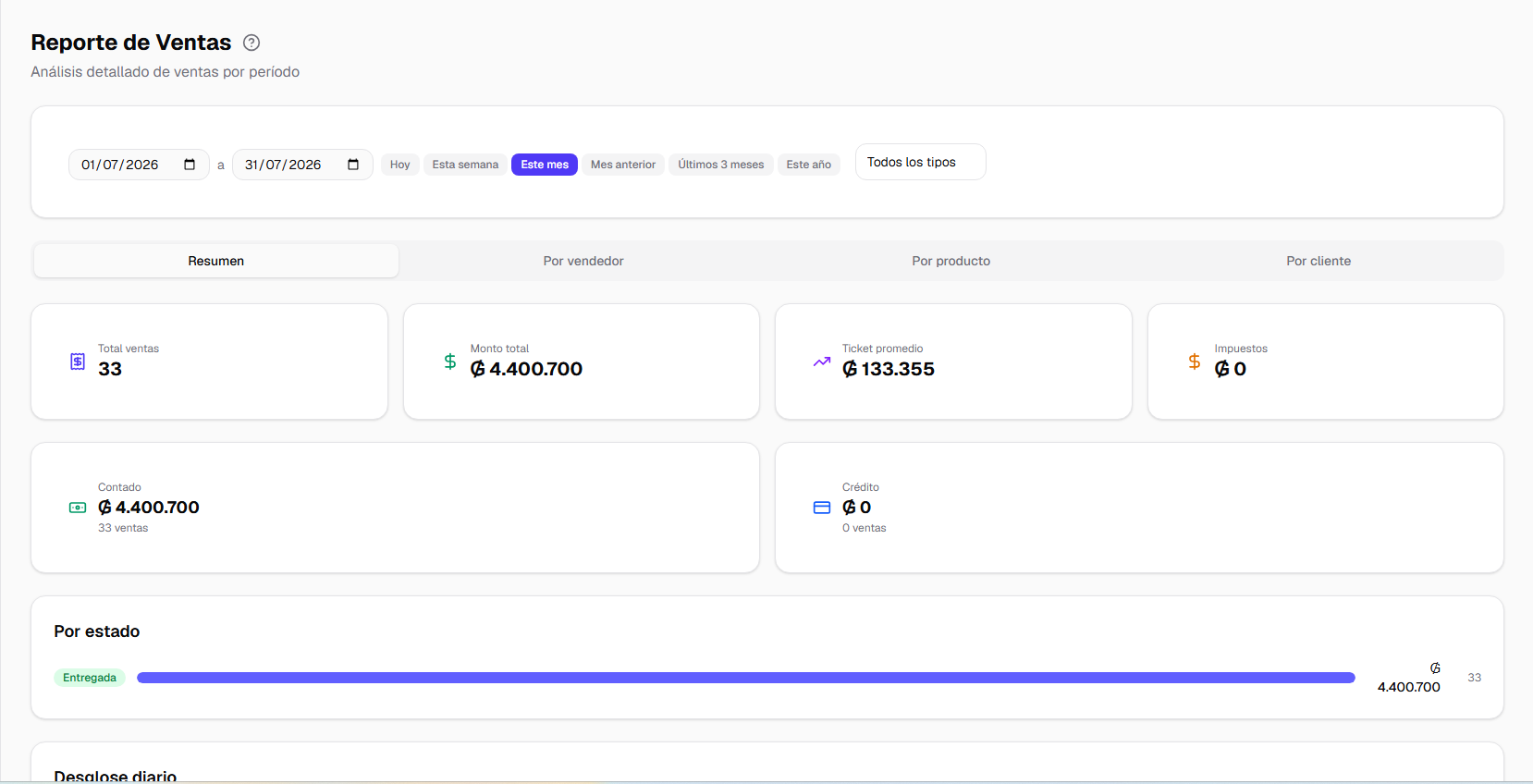Select the Mes anterior date range
1533x784 pixels.
tap(623, 165)
